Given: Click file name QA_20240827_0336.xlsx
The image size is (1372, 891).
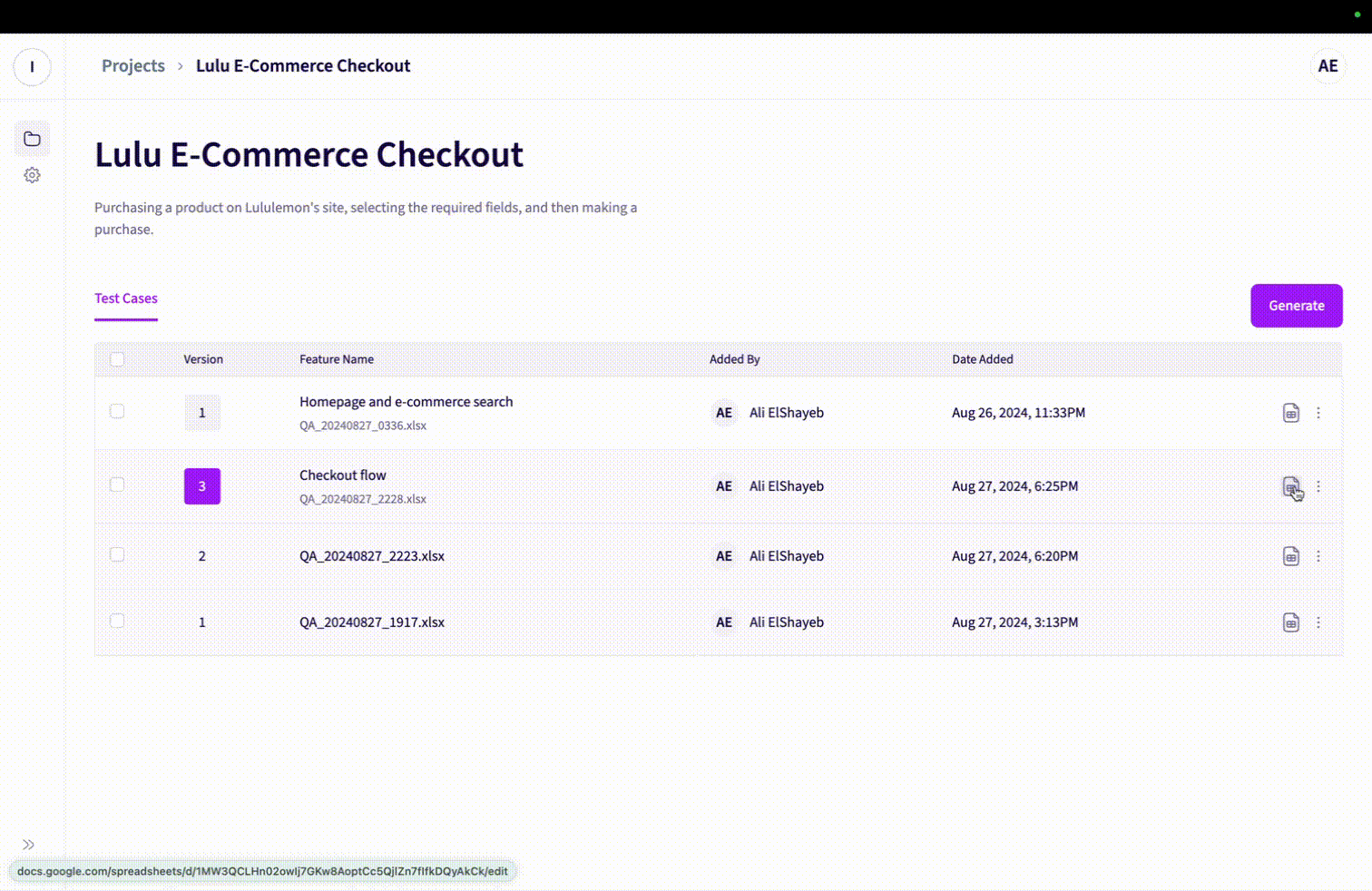Looking at the screenshot, I should (x=363, y=426).
